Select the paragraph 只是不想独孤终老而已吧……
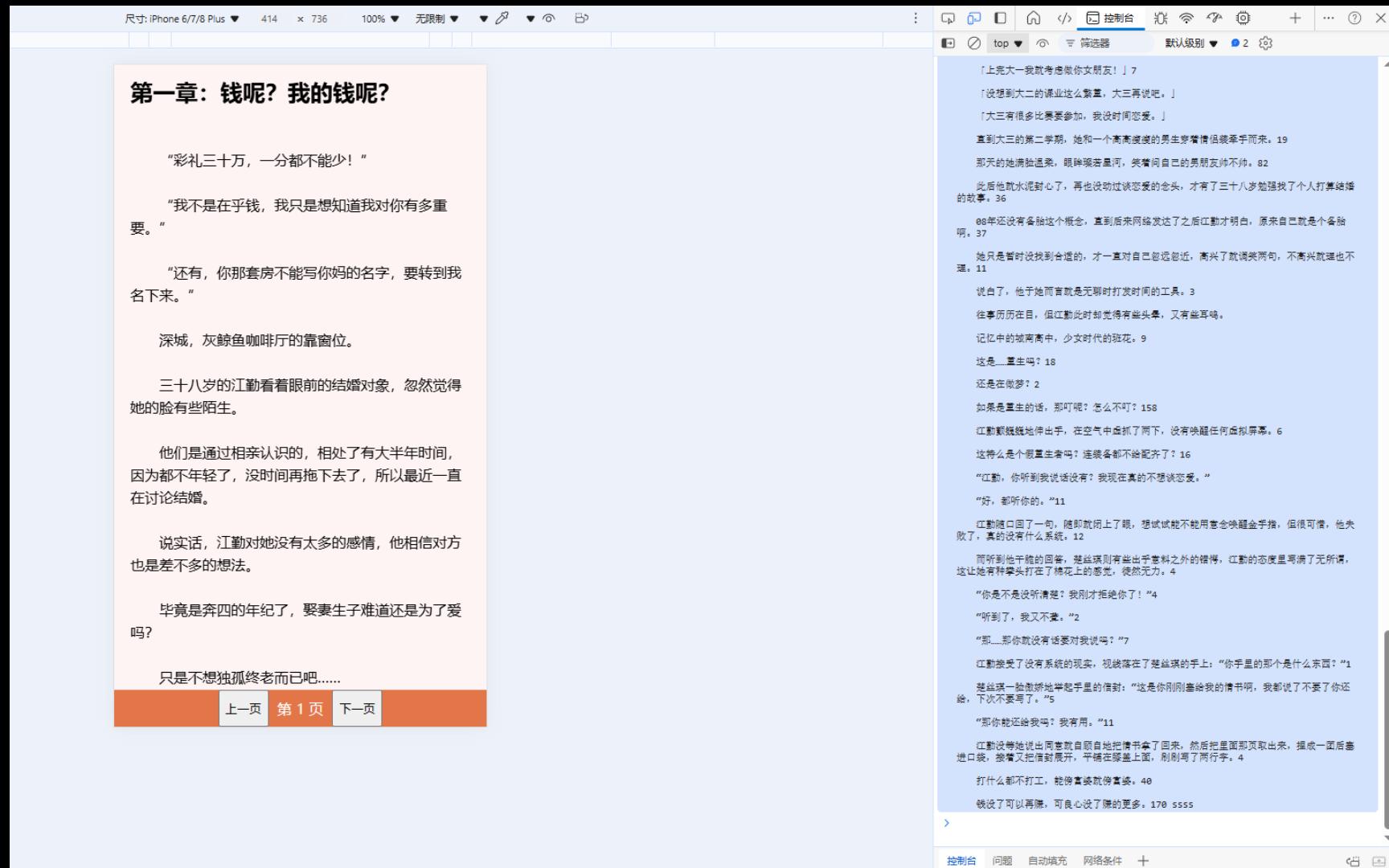The width and height of the screenshot is (1389, 868). point(250,678)
